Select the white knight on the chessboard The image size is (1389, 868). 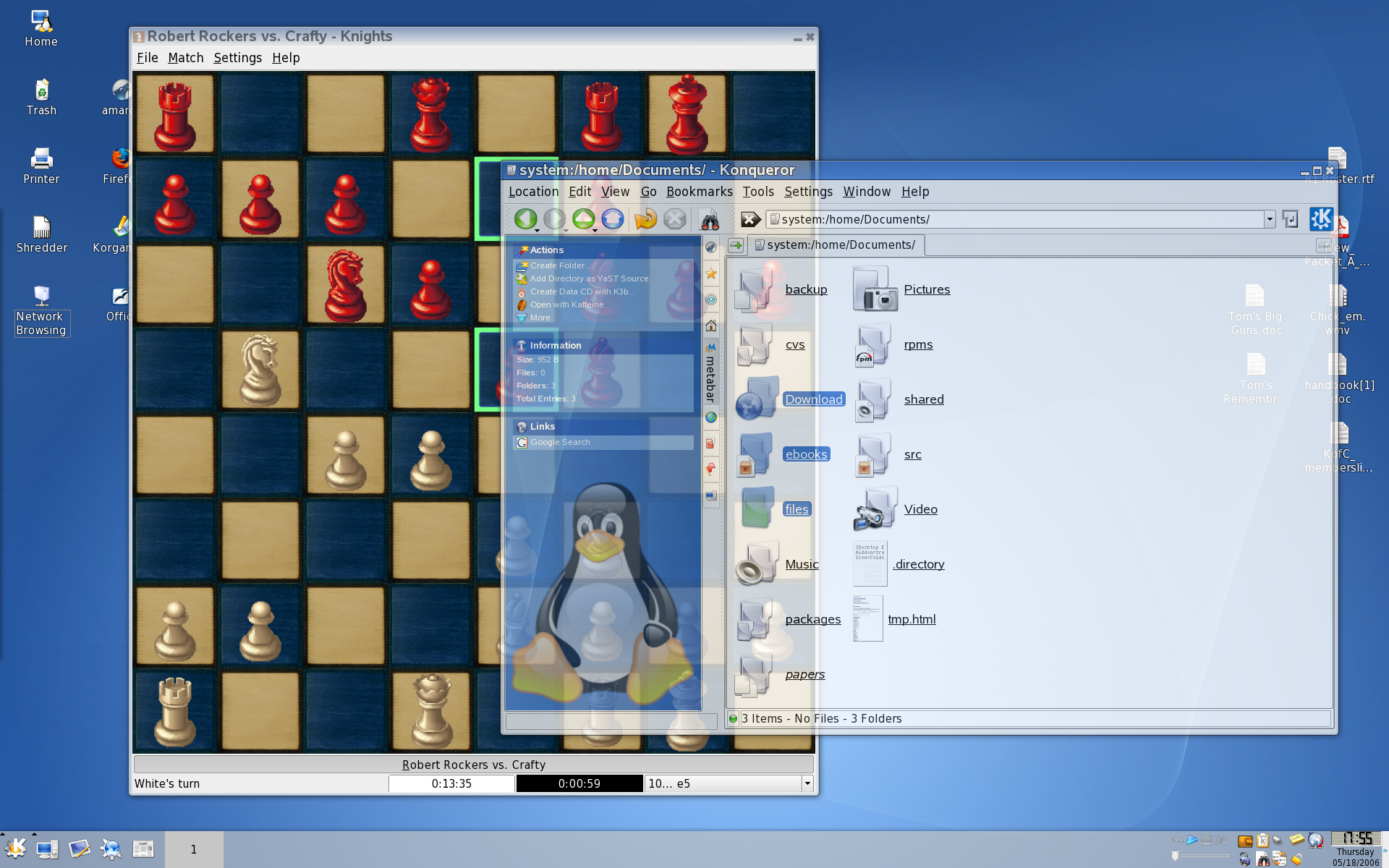click(260, 370)
